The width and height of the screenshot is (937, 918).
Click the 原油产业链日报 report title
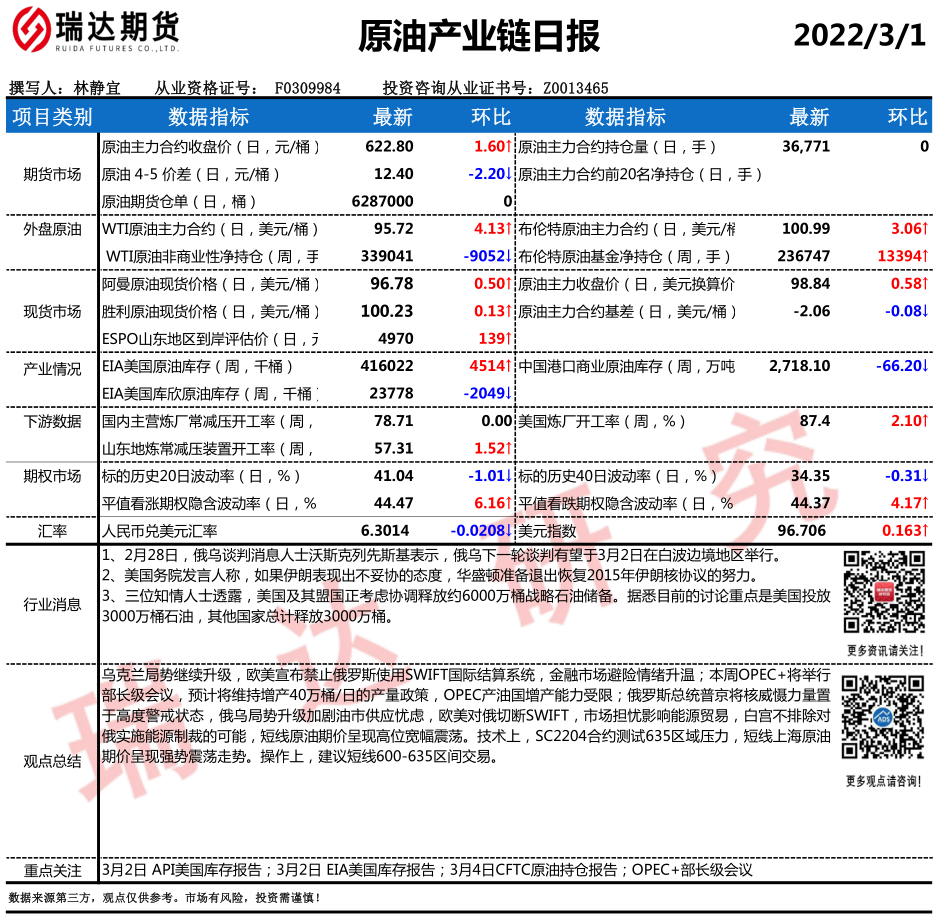479,37
